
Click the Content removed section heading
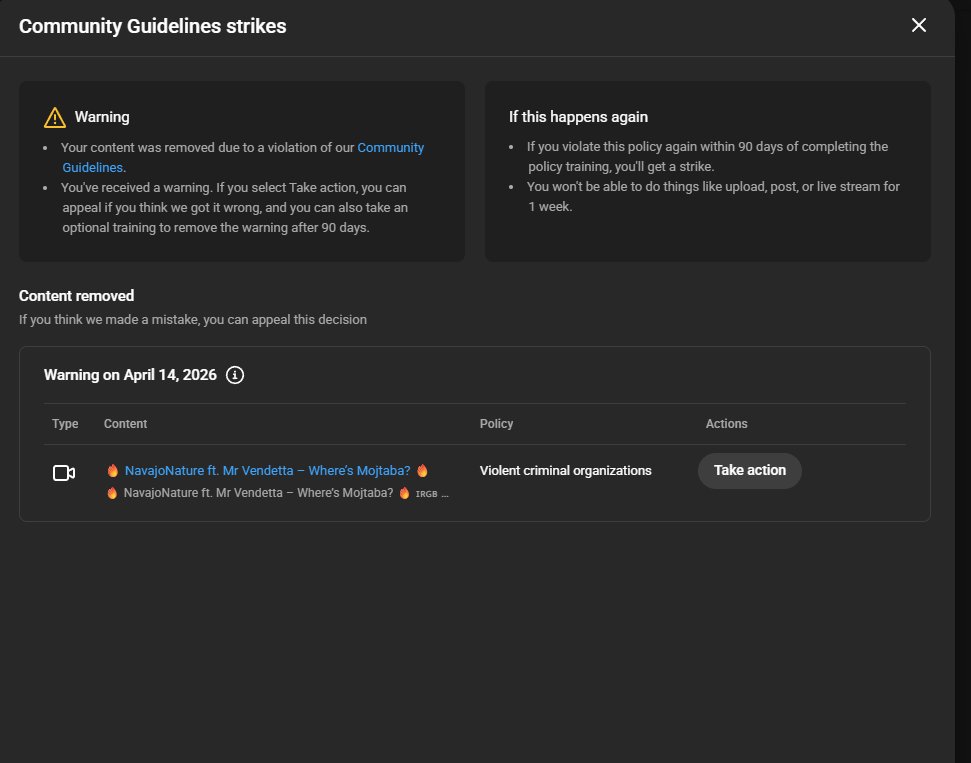coord(76,296)
